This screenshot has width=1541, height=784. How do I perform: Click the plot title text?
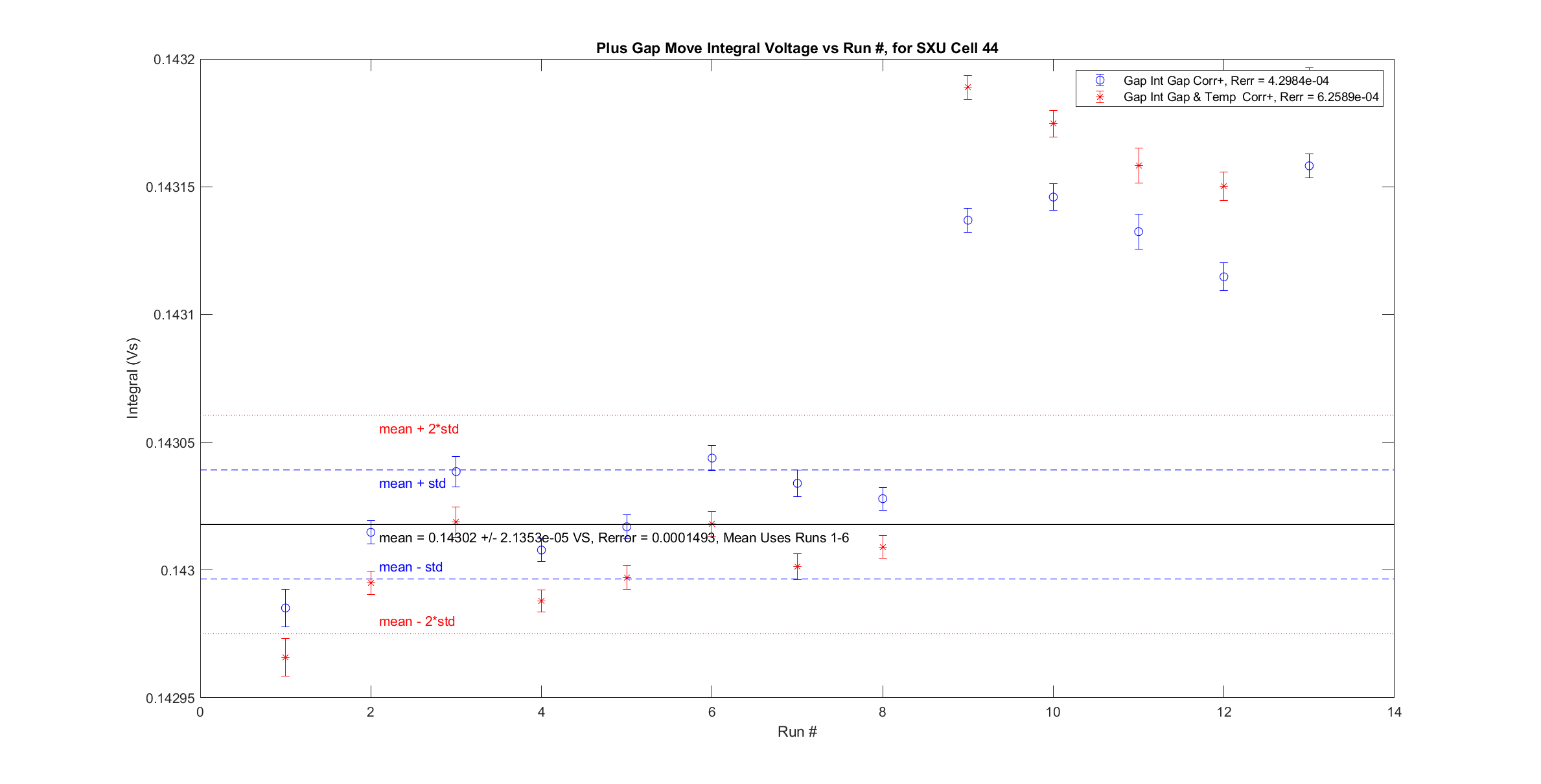796,49
